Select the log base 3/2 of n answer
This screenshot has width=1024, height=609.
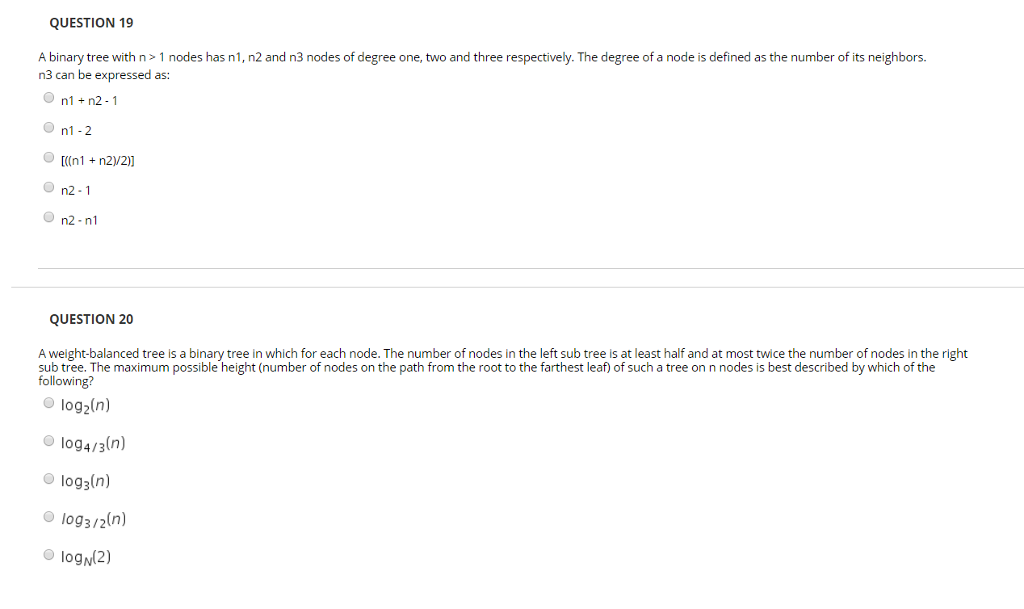pos(49,517)
